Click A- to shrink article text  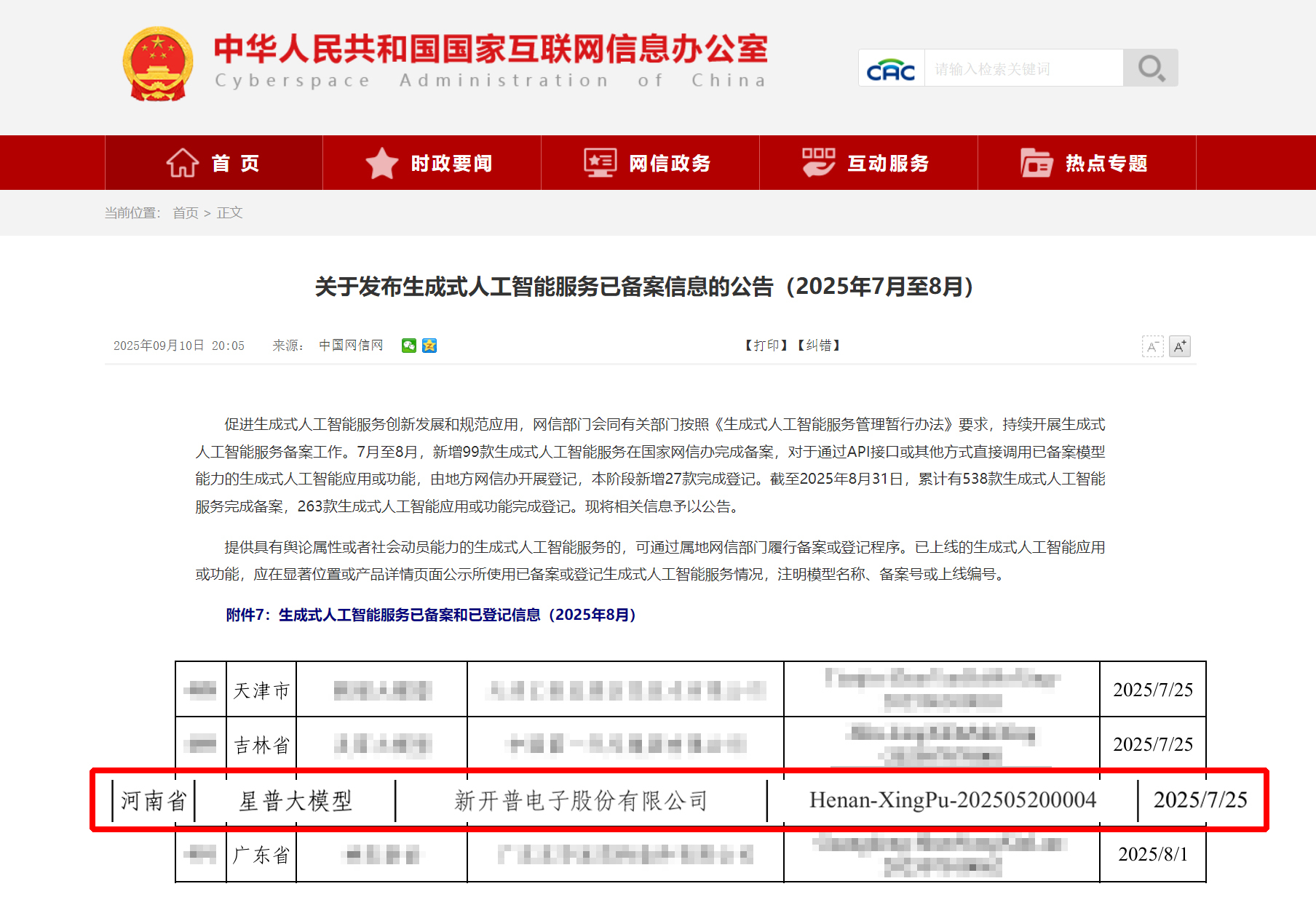1152,346
